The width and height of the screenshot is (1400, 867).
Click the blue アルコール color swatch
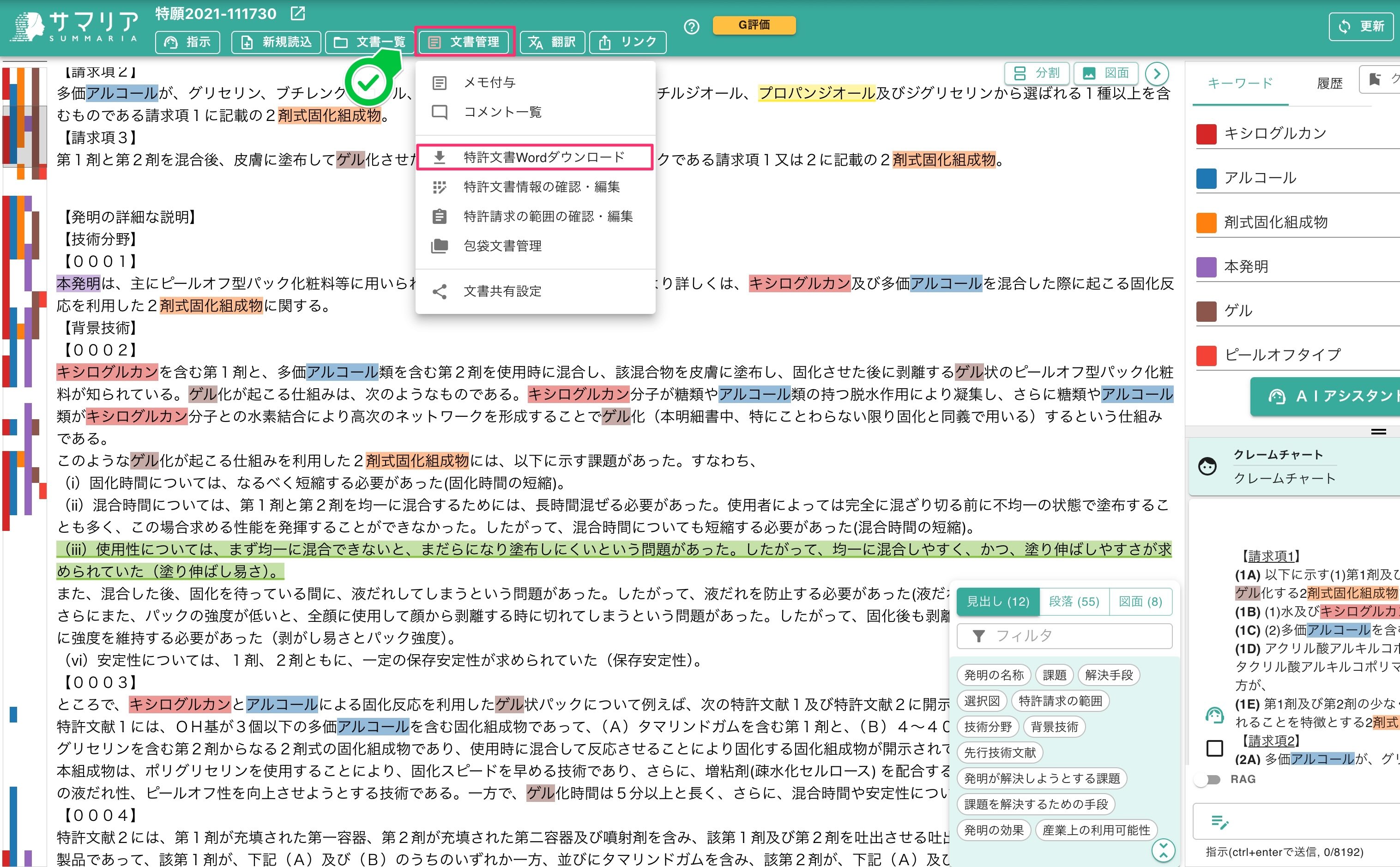1206,178
